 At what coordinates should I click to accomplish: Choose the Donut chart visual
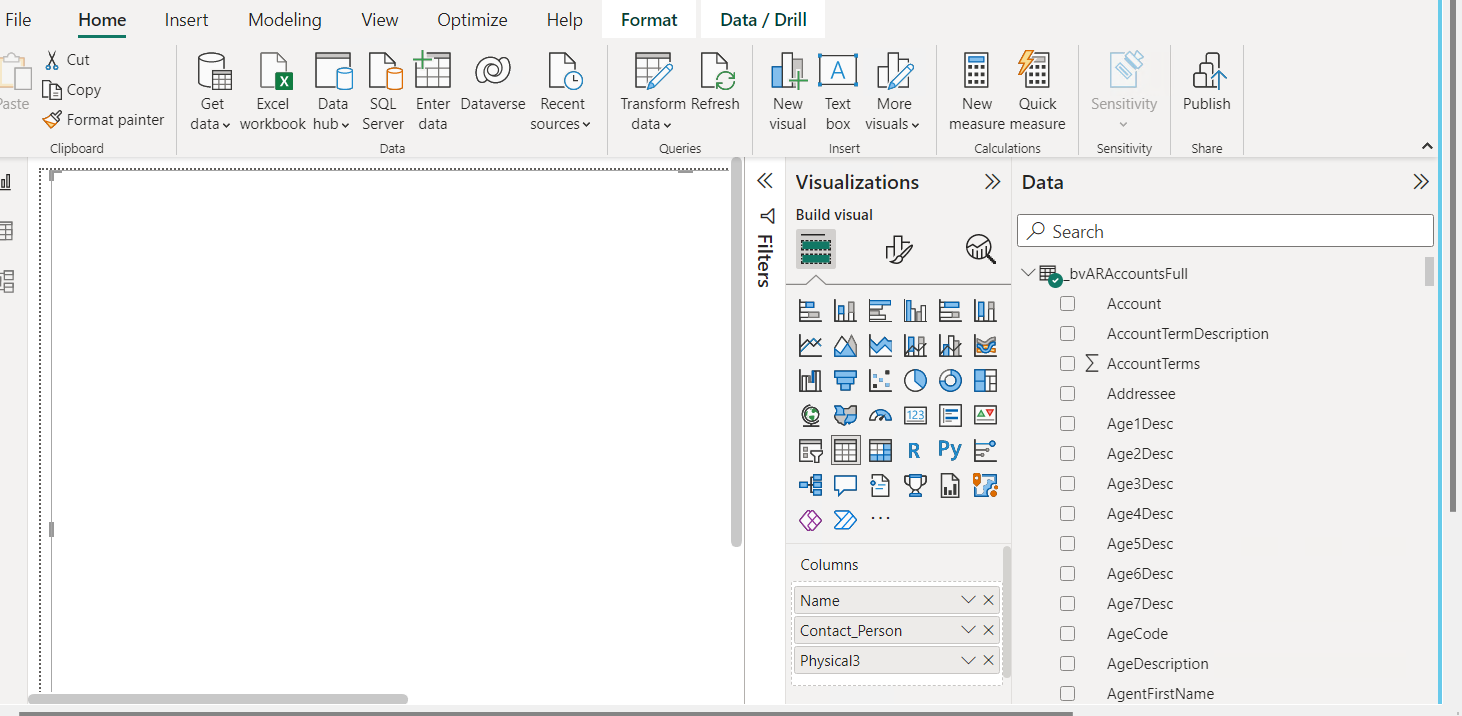pyautogui.click(x=950, y=381)
